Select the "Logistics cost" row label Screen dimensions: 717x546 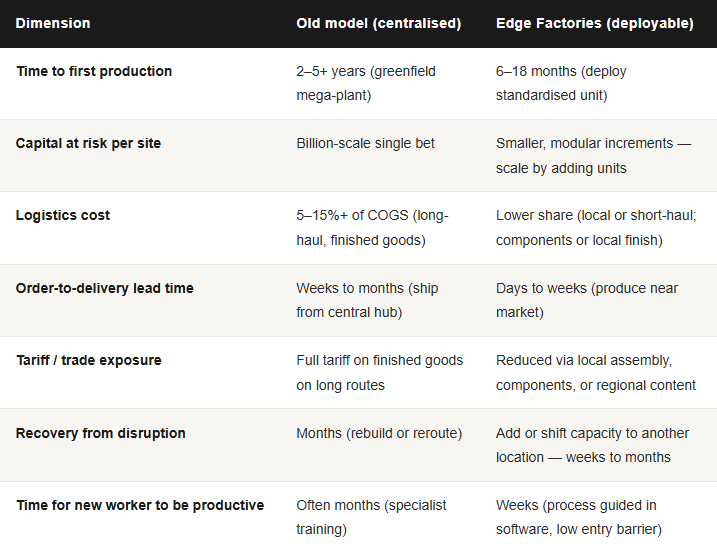click(63, 215)
